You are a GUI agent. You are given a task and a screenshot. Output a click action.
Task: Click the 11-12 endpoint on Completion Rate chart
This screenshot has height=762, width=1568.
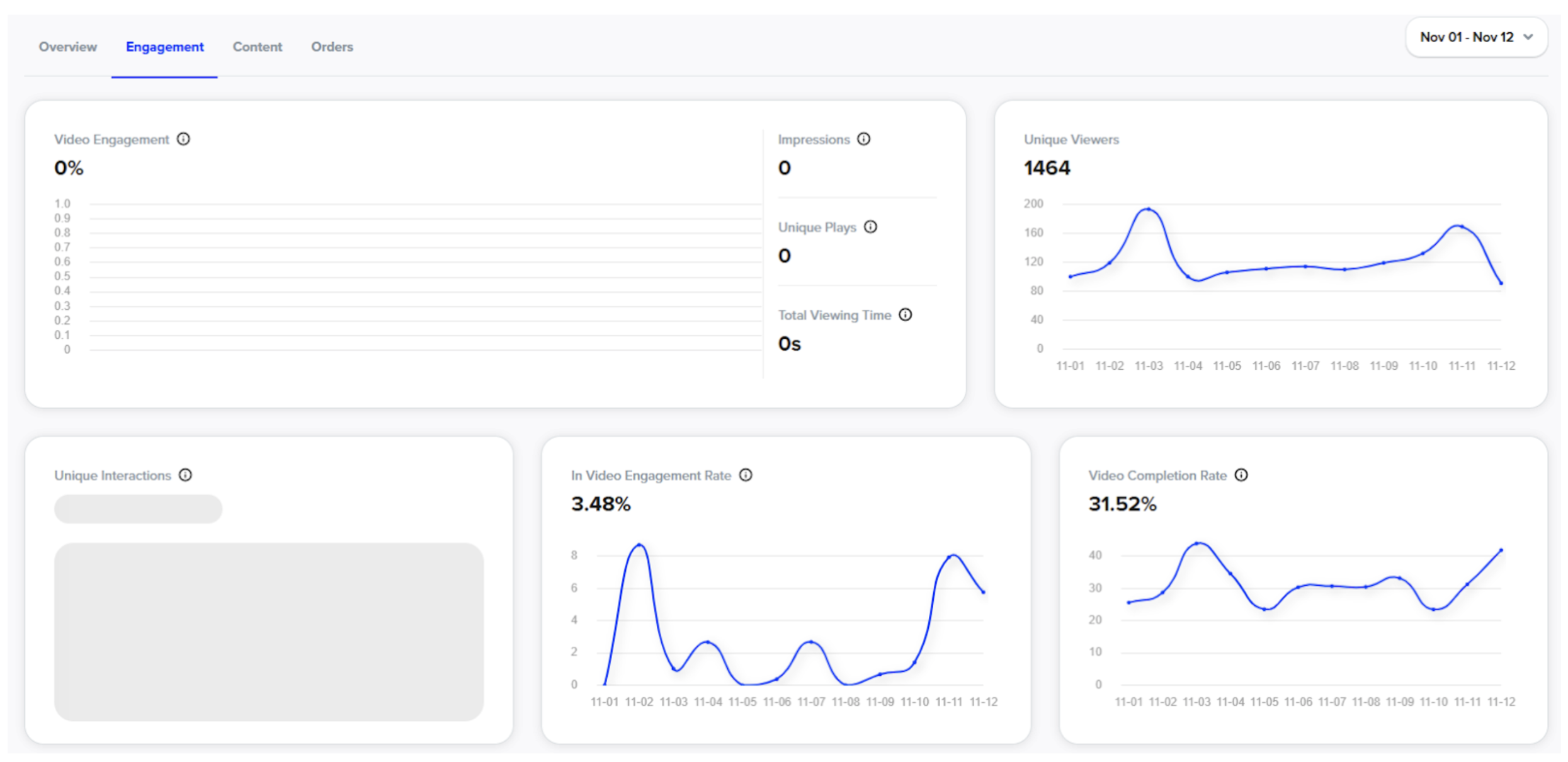pyautogui.click(x=1501, y=550)
